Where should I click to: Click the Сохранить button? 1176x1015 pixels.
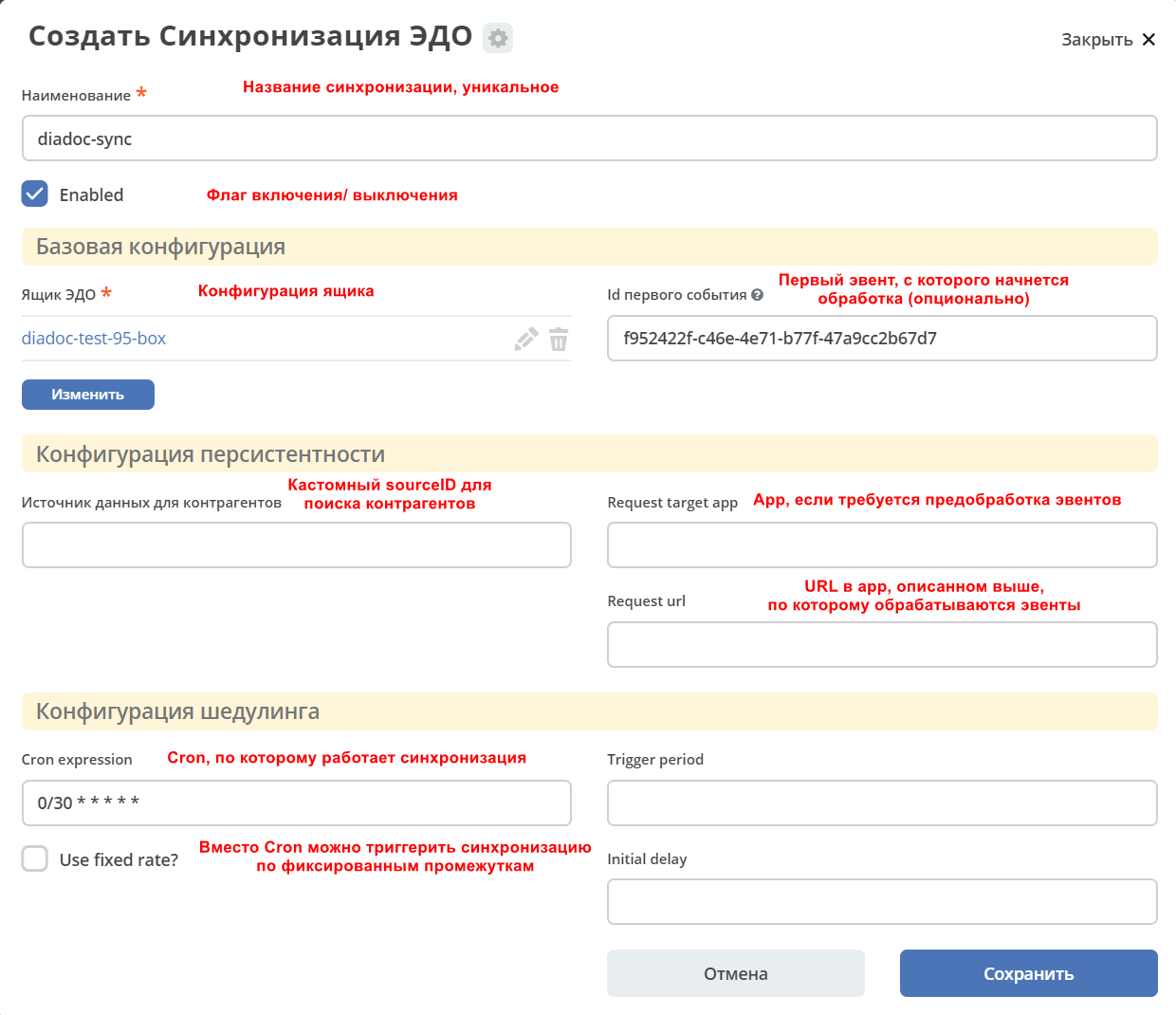[x=1029, y=973]
